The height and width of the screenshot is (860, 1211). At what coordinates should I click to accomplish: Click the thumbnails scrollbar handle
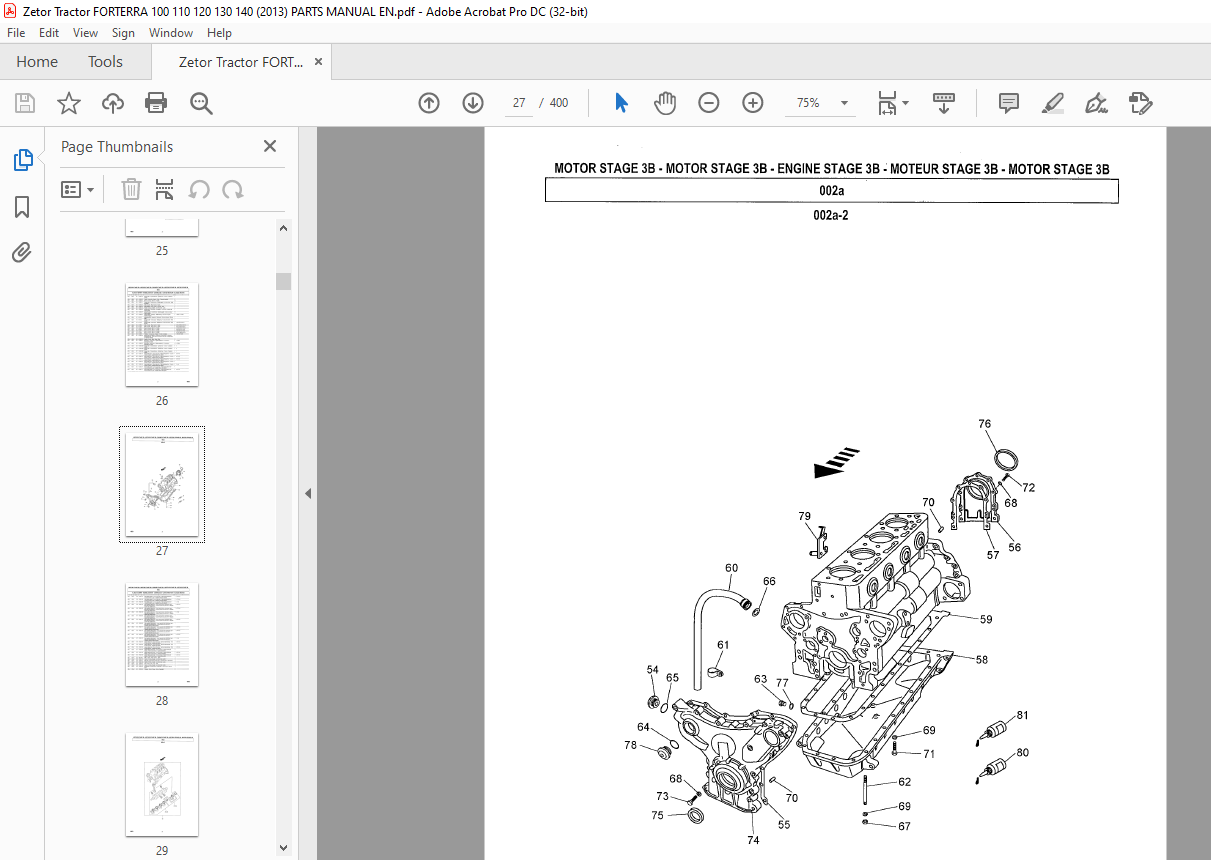click(x=283, y=281)
